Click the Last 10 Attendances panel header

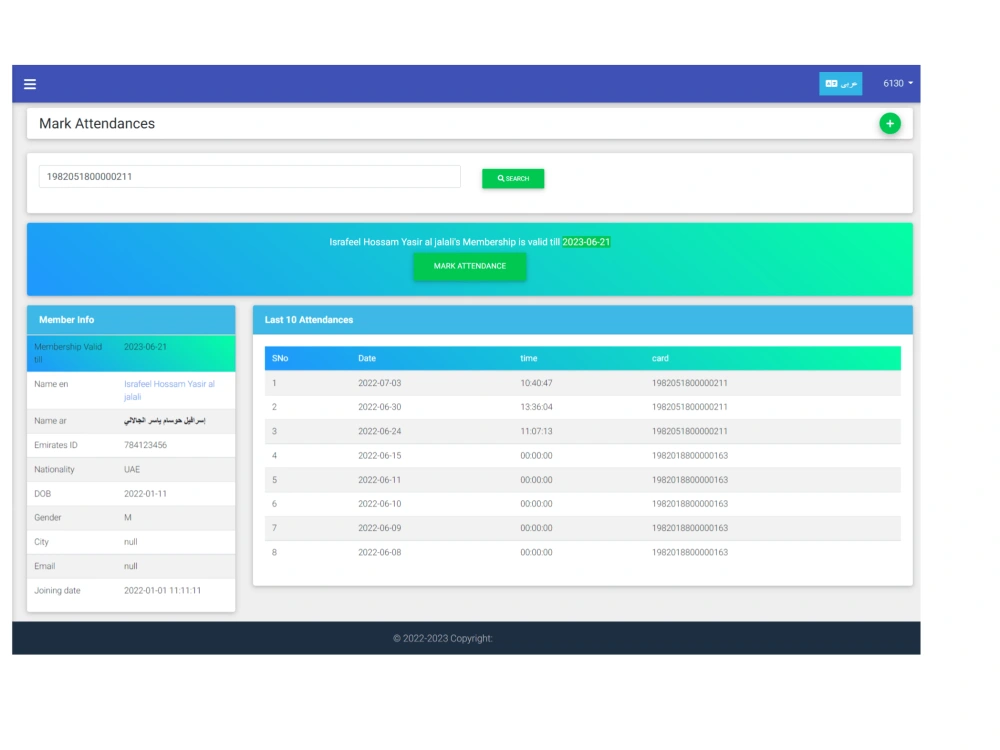(582, 320)
